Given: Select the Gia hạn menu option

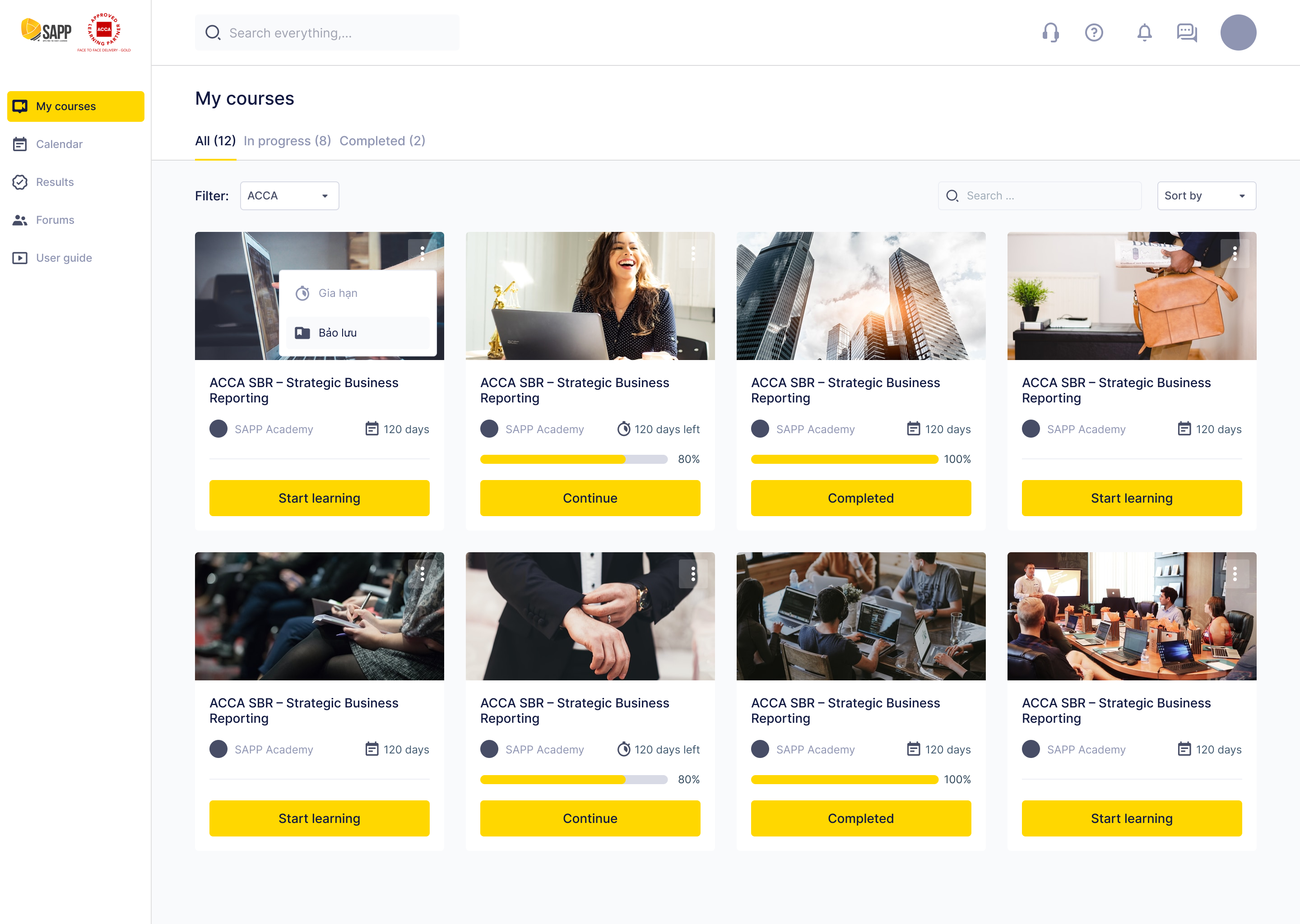Looking at the screenshot, I should [357, 294].
